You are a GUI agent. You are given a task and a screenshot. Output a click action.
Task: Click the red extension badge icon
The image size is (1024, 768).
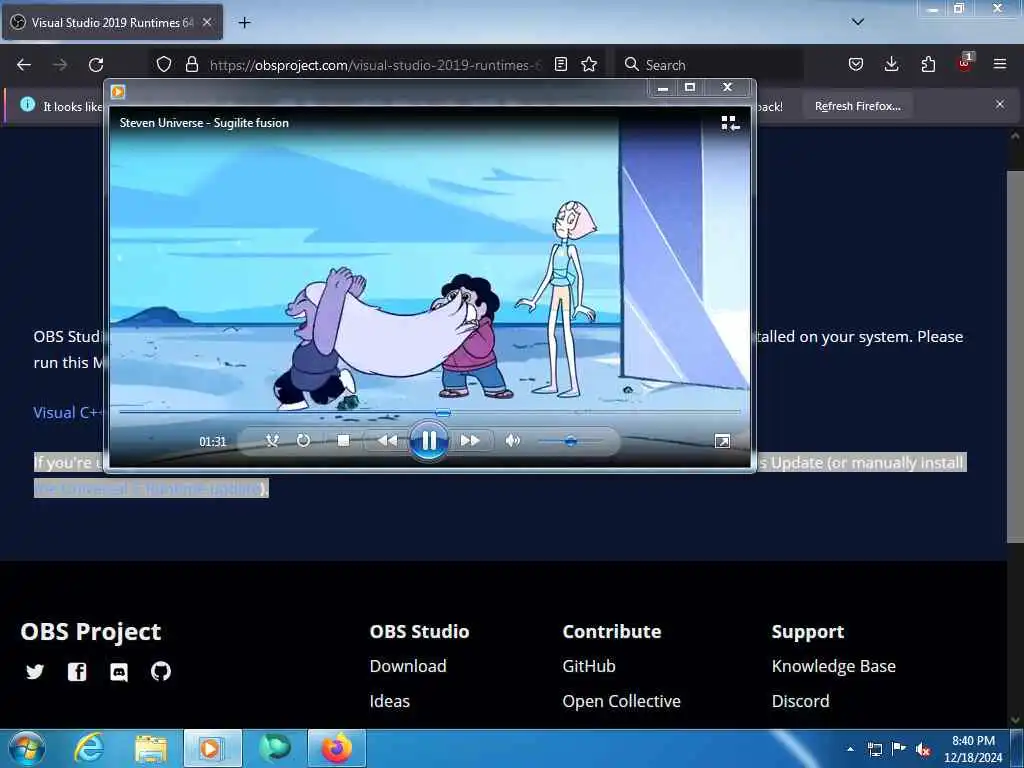pos(965,63)
